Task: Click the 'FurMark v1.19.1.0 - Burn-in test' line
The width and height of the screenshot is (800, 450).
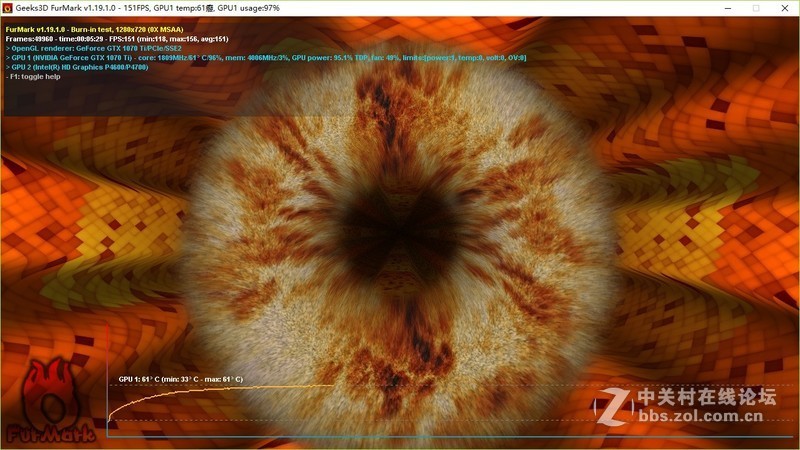Action: (x=94, y=30)
